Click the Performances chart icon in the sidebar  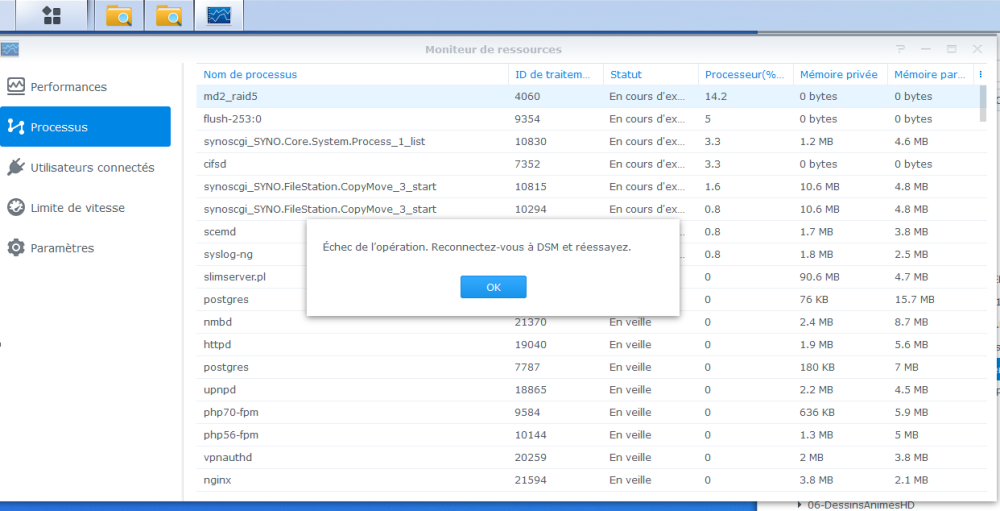pos(15,87)
